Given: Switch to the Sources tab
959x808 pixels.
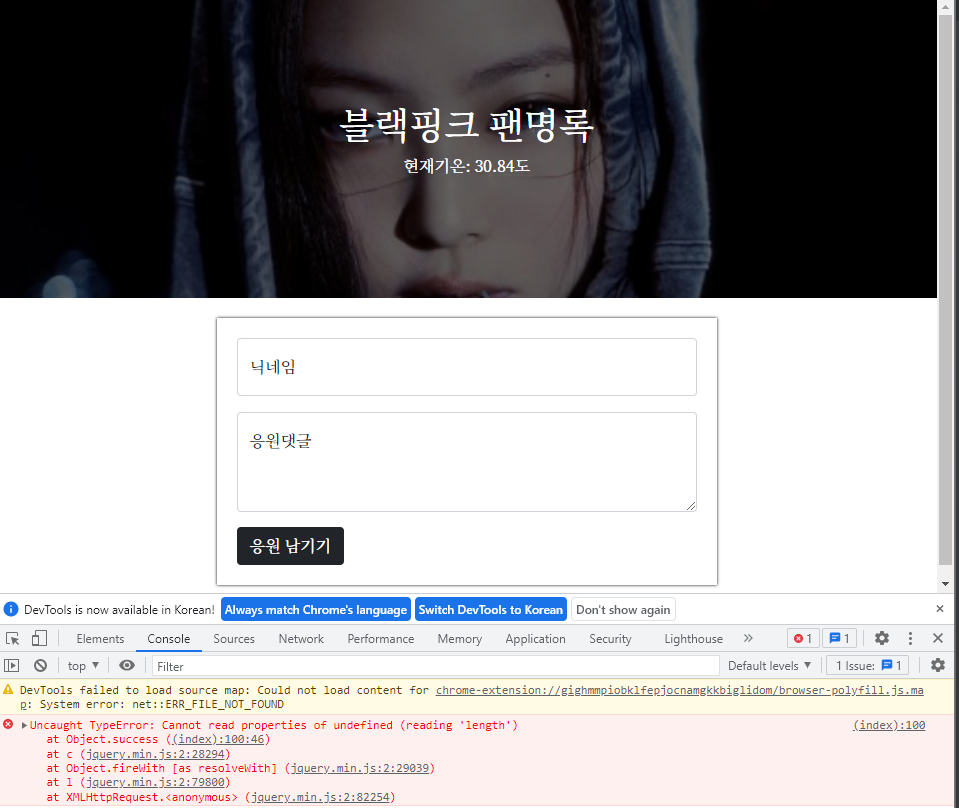Looking at the screenshot, I should [x=234, y=639].
